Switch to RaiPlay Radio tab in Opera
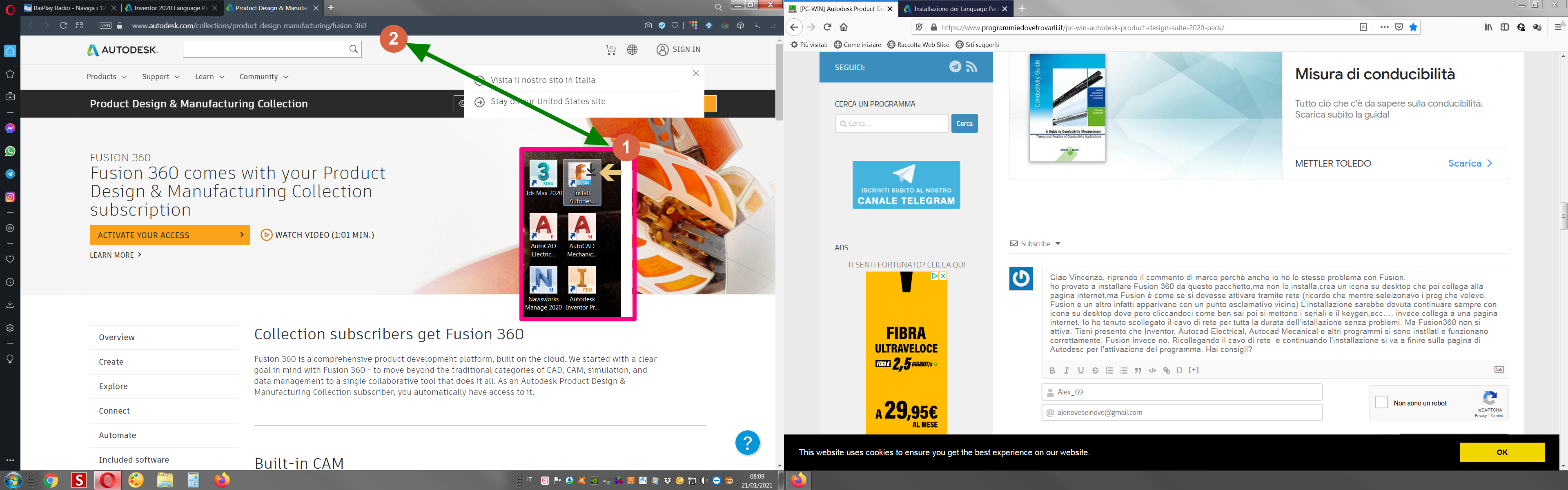The image size is (1568, 490). (x=69, y=8)
